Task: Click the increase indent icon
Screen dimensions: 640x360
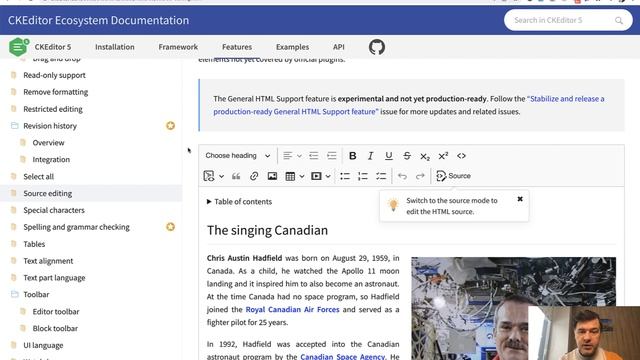Action: pyautogui.click(x=331, y=156)
